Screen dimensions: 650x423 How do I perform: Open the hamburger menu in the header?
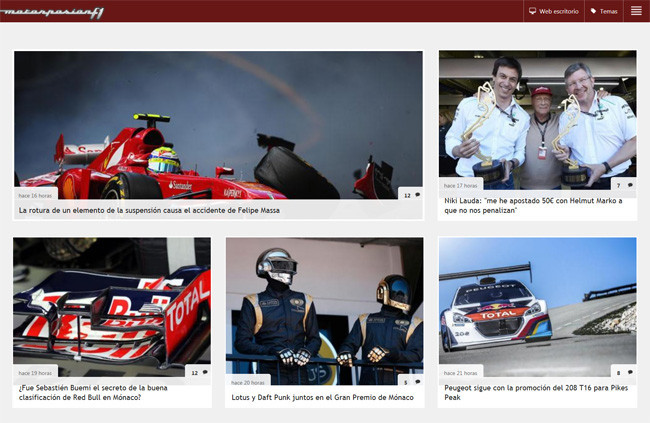click(636, 11)
